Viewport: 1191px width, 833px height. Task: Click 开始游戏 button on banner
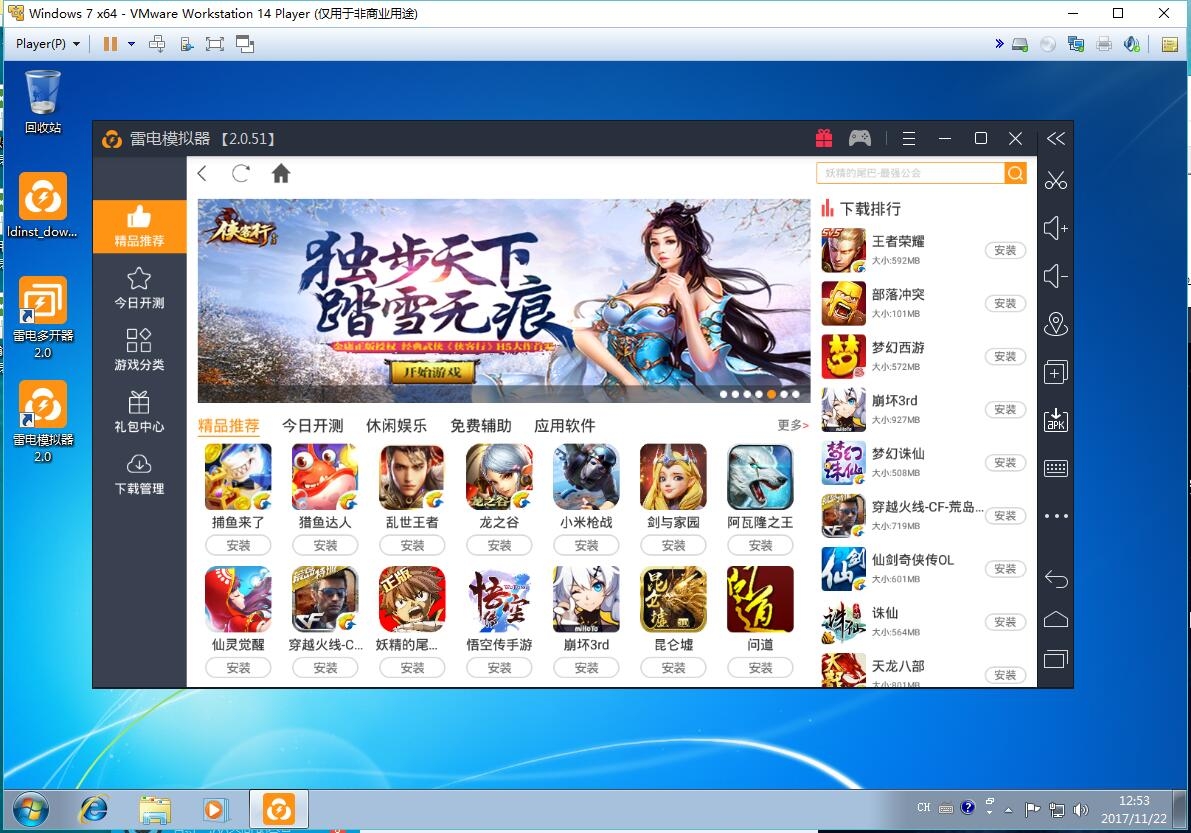click(x=432, y=372)
